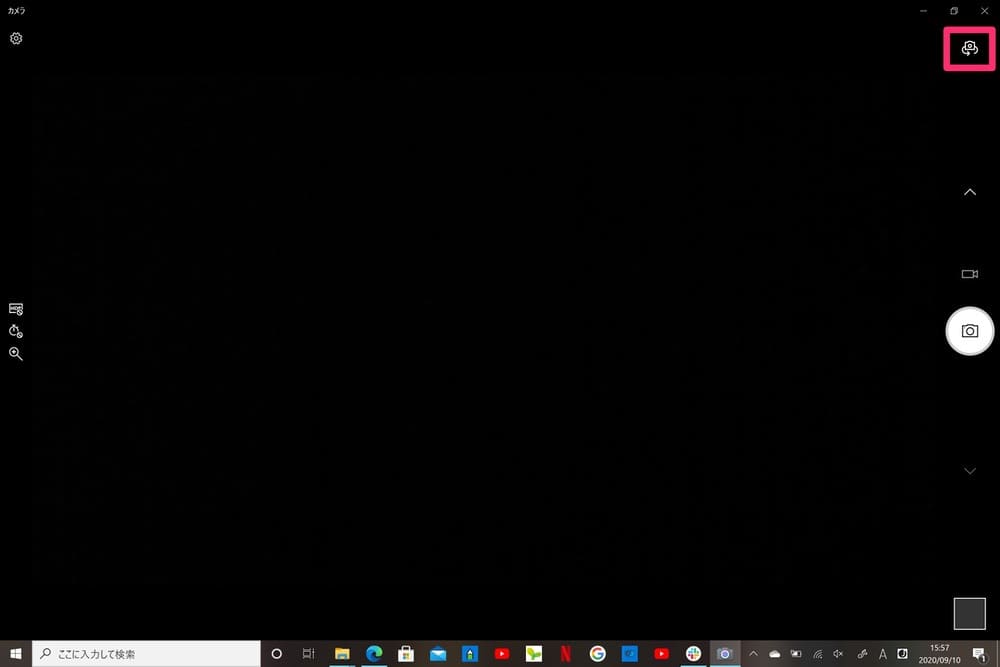Launch File Explorer from taskbar
This screenshot has height=667, width=1000.
coord(342,654)
